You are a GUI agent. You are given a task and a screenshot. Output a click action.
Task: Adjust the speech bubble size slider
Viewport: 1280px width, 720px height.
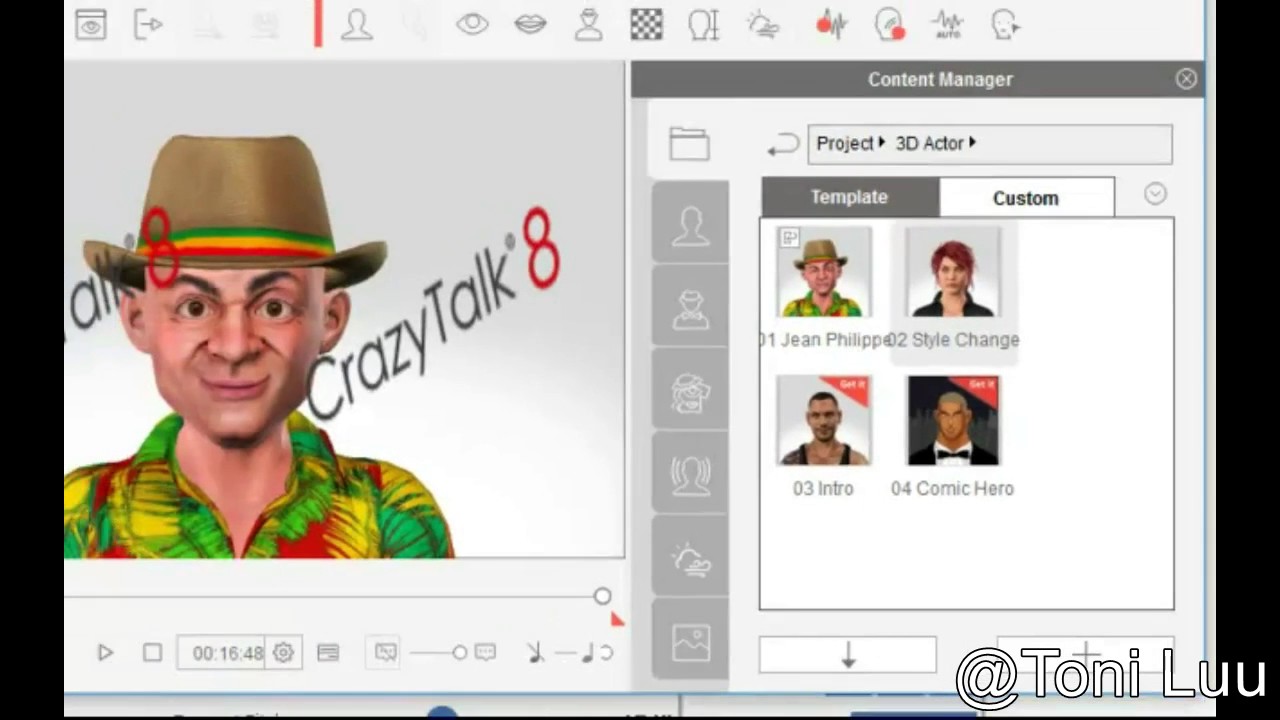(x=438, y=653)
